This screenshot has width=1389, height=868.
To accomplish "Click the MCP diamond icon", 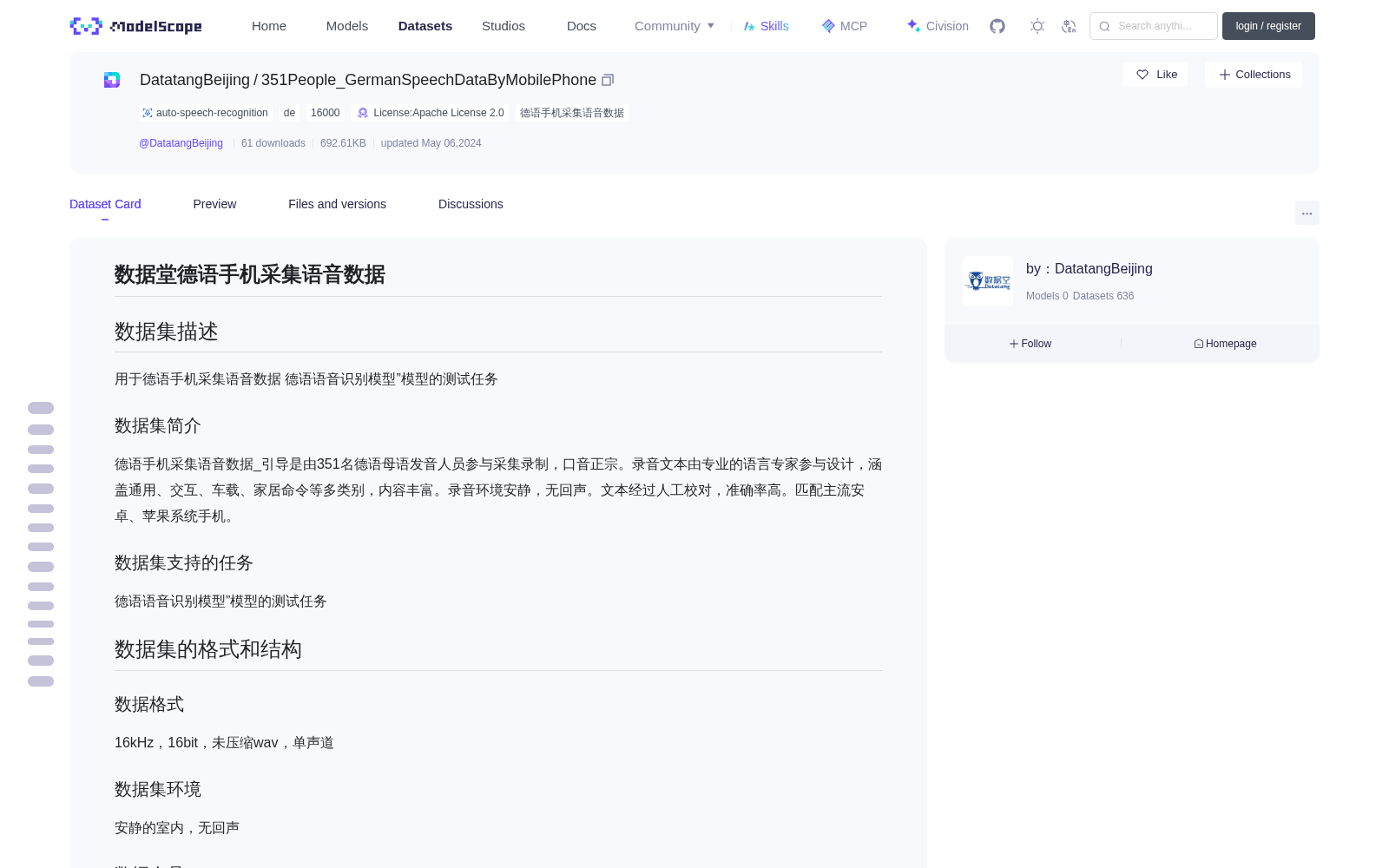I will coord(828,26).
